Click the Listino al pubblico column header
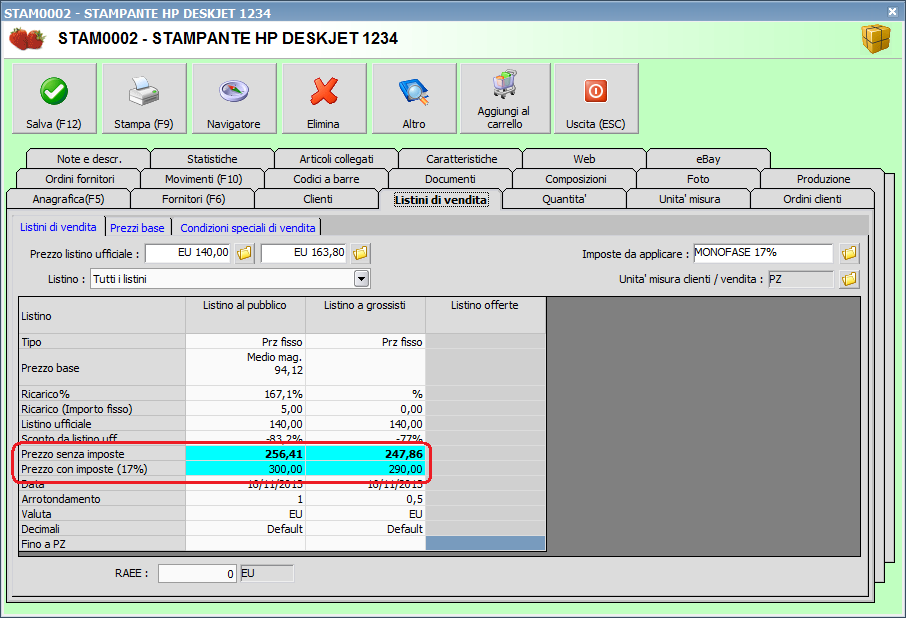This screenshot has height=618, width=906. coord(245,315)
